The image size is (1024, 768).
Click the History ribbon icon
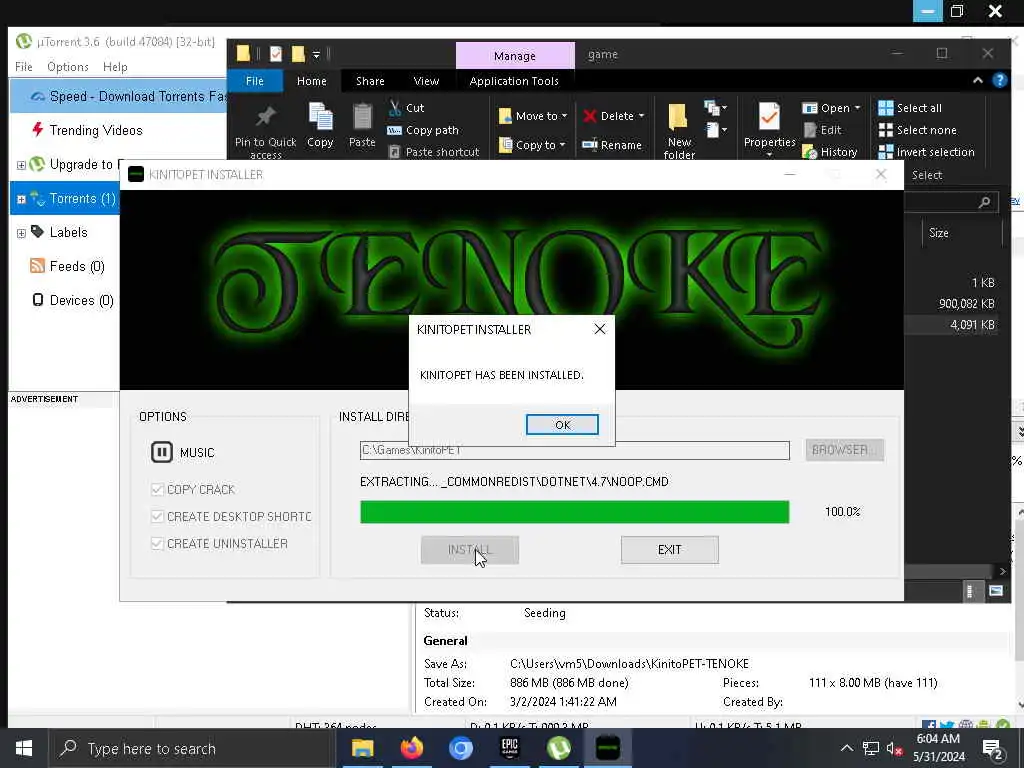810,152
